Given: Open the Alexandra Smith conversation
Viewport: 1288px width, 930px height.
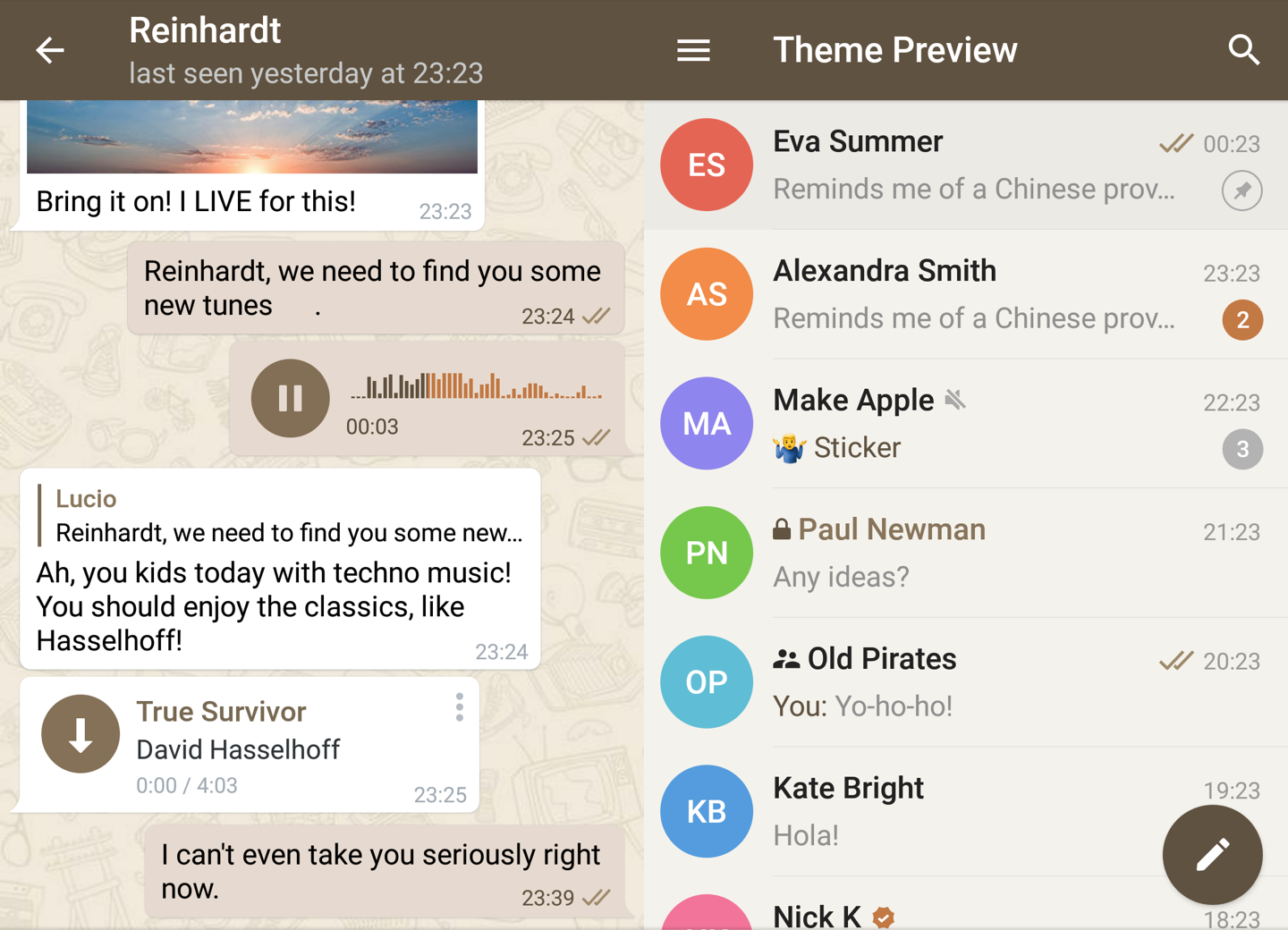Looking at the screenshot, I should click(966, 294).
